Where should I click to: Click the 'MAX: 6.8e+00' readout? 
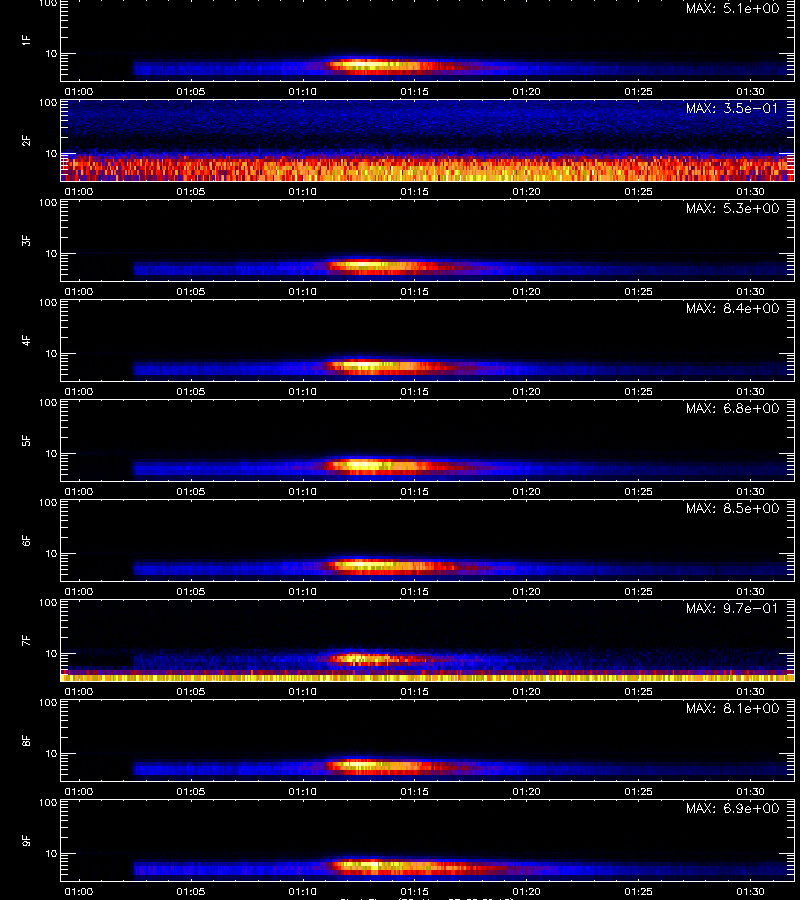(732, 408)
